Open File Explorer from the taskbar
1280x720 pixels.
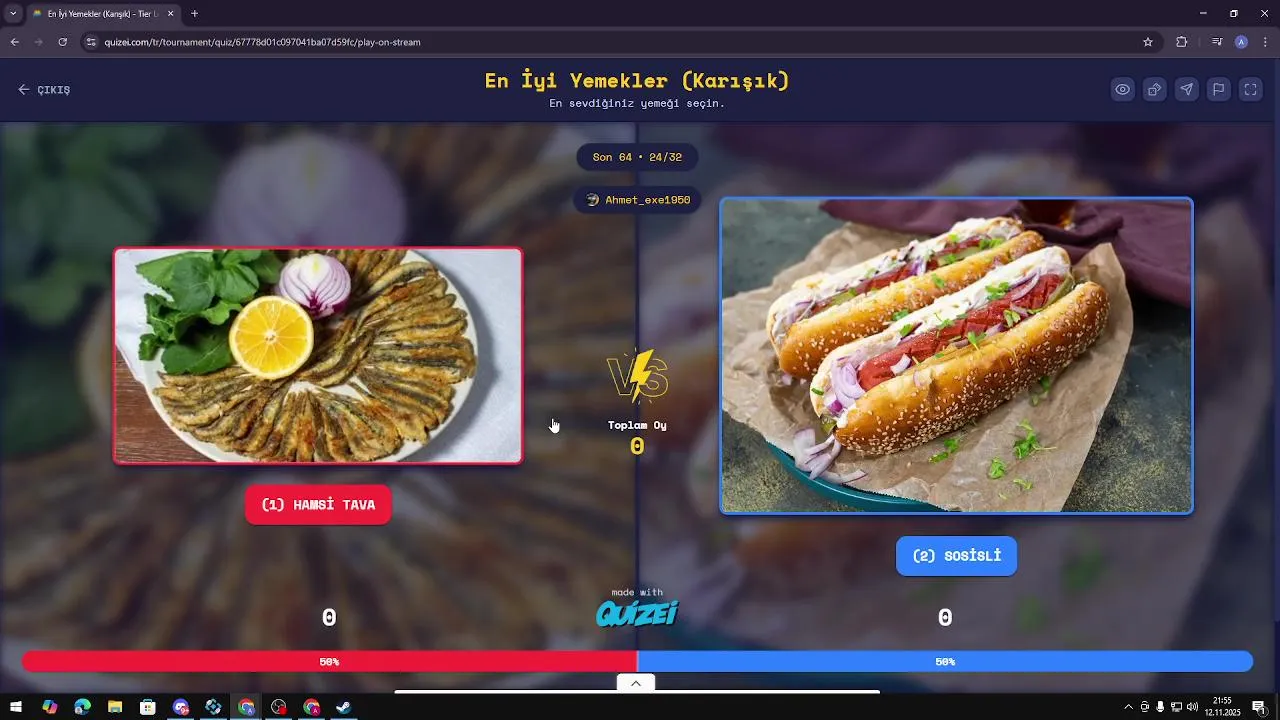[115, 707]
